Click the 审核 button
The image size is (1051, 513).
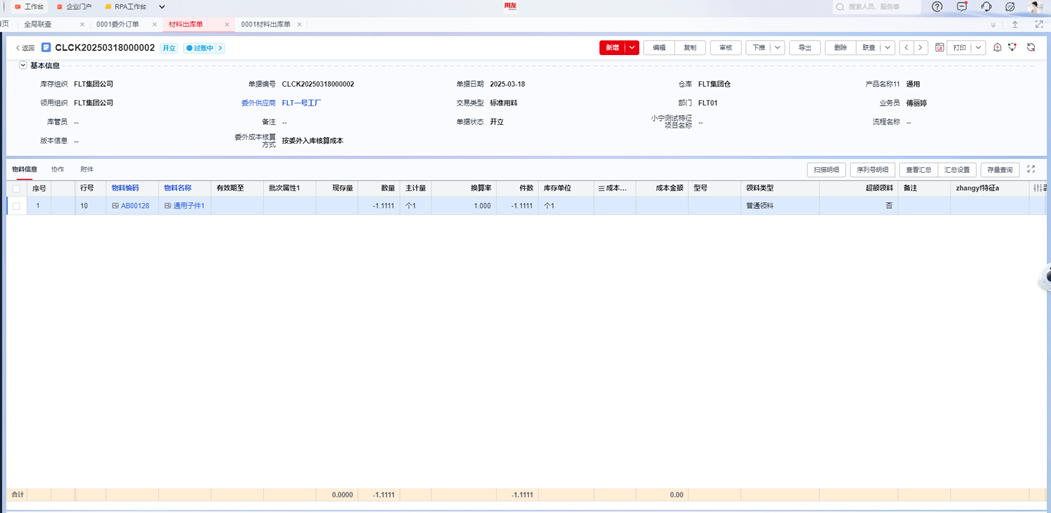pos(725,48)
